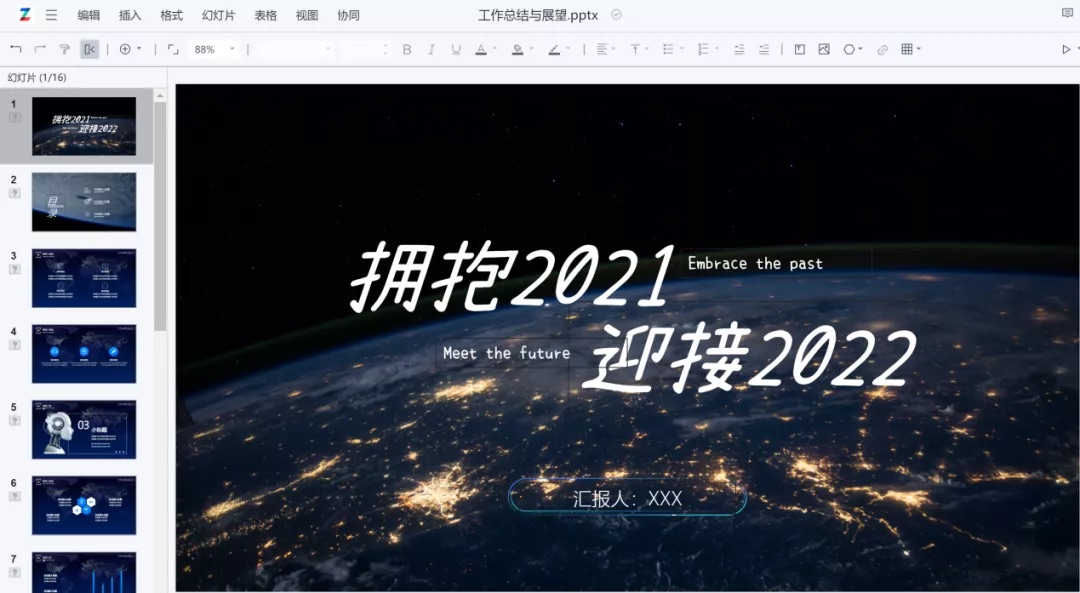Click the fit-to-screen icon beside zoom
Screen dimensions: 1080x593
173,49
